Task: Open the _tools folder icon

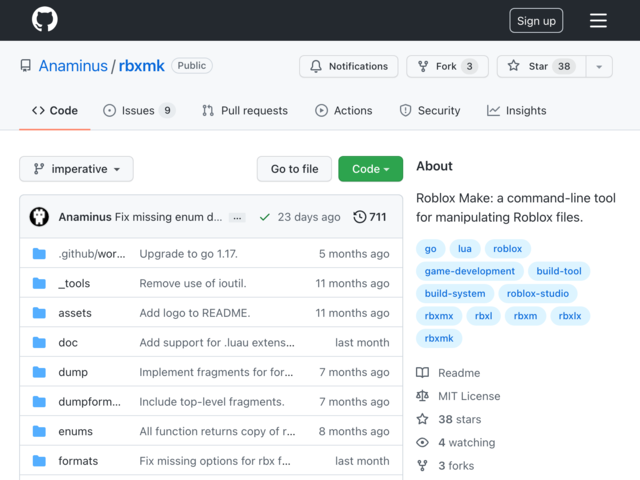Action: pos(39,283)
